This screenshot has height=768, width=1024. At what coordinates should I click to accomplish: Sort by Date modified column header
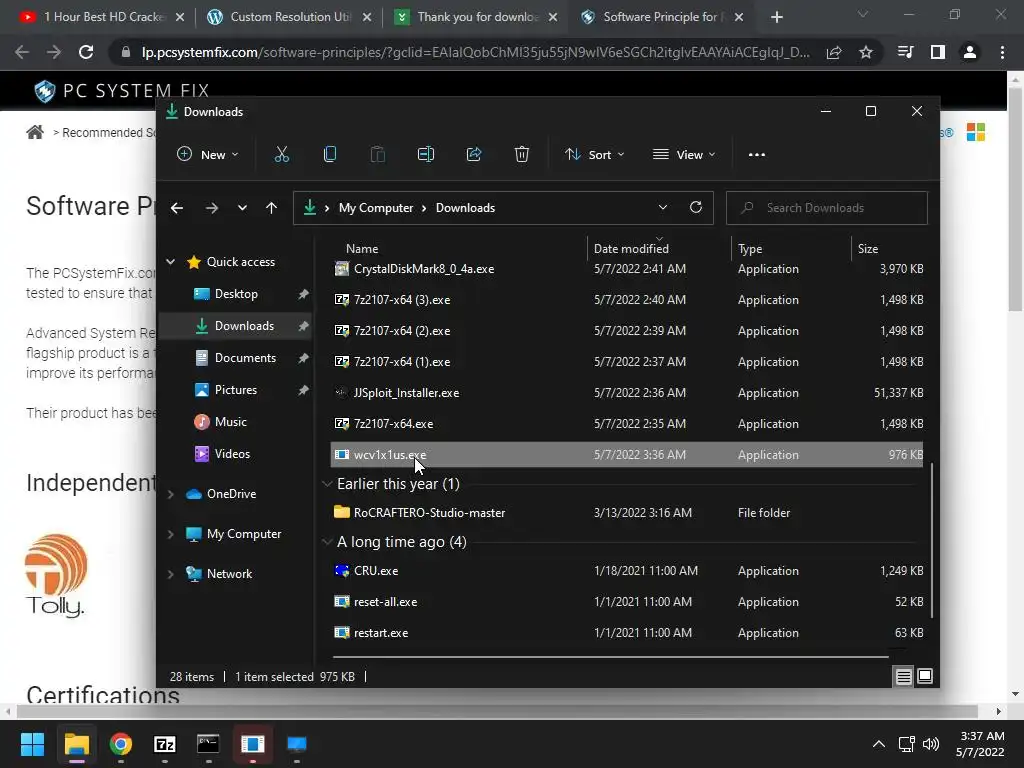(631, 249)
